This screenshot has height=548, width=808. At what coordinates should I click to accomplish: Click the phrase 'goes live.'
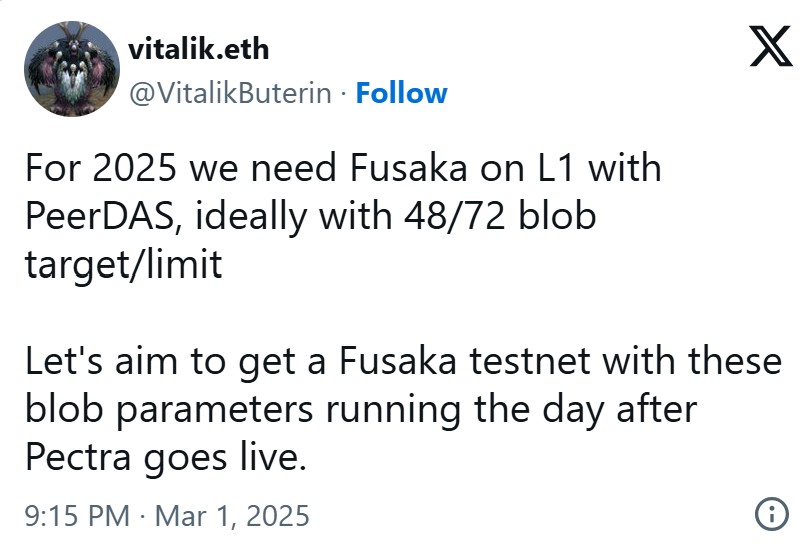pos(234,456)
